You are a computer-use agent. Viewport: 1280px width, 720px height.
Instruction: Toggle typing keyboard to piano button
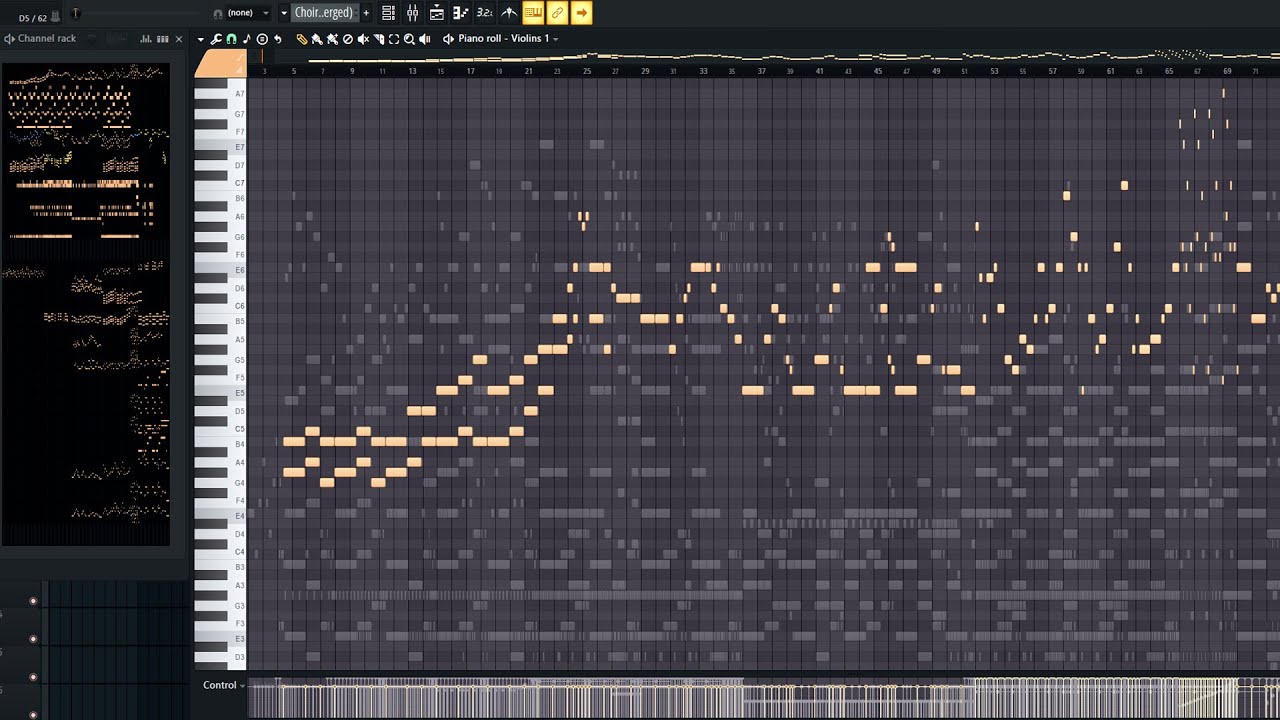point(533,13)
